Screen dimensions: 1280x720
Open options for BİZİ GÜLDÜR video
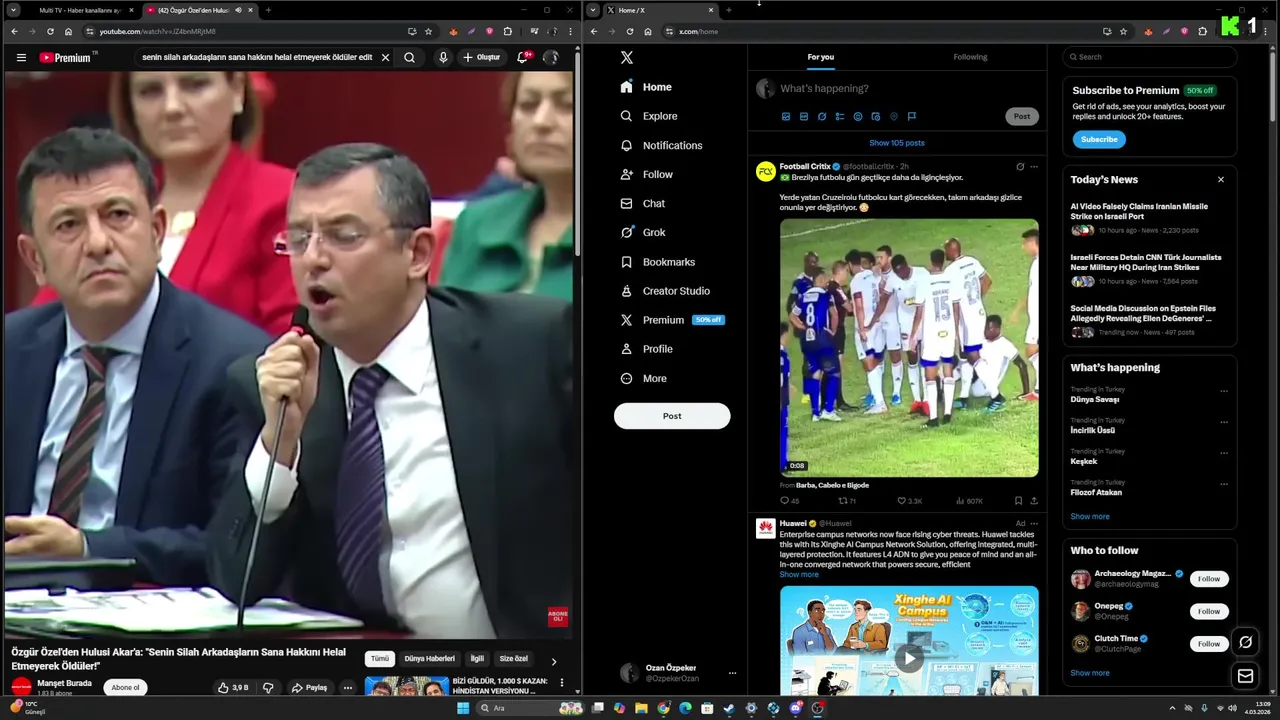pos(562,683)
